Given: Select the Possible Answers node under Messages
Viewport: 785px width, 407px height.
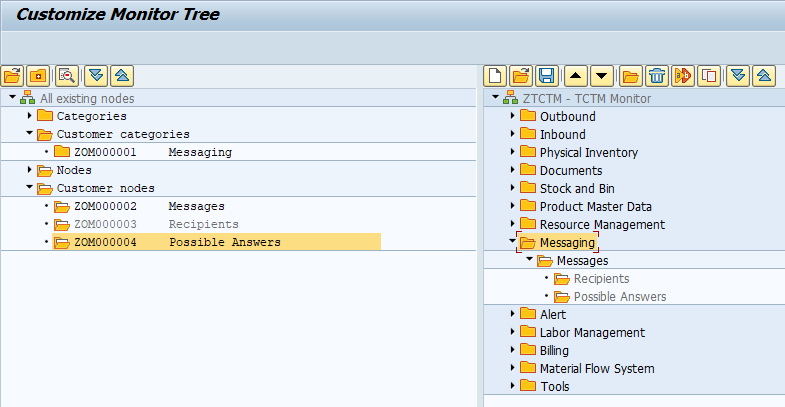Looking at the screenshot, I should tap(619, 297).
